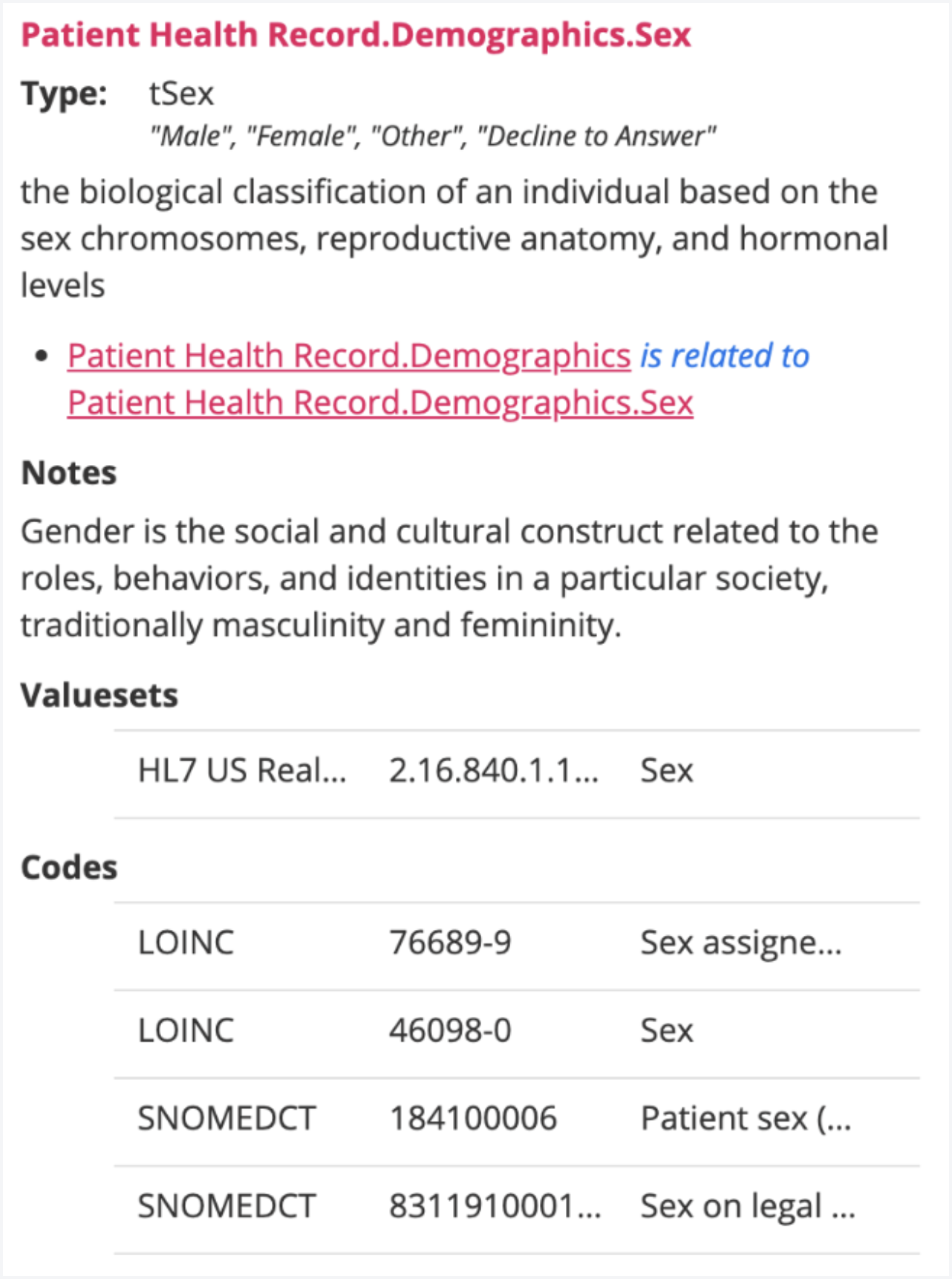
Task: Click the Notes section heading
Action: (69, 473)
